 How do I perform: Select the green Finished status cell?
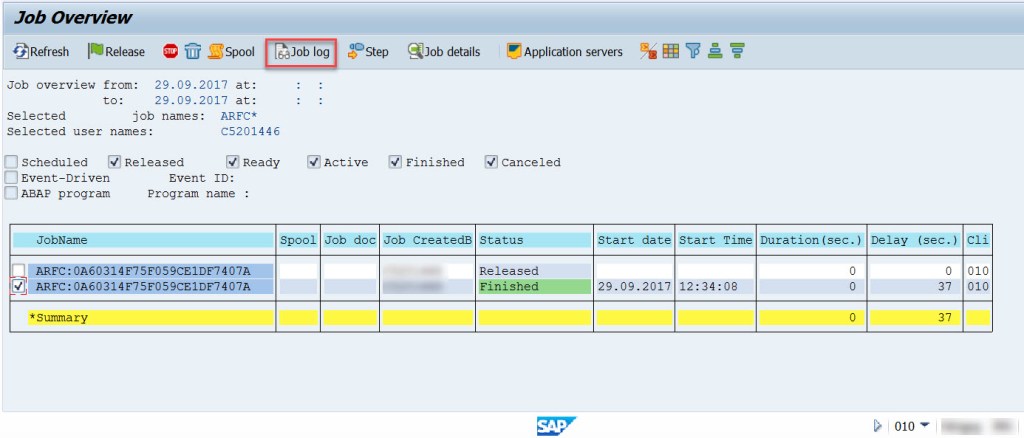click(x=534, y=287)
